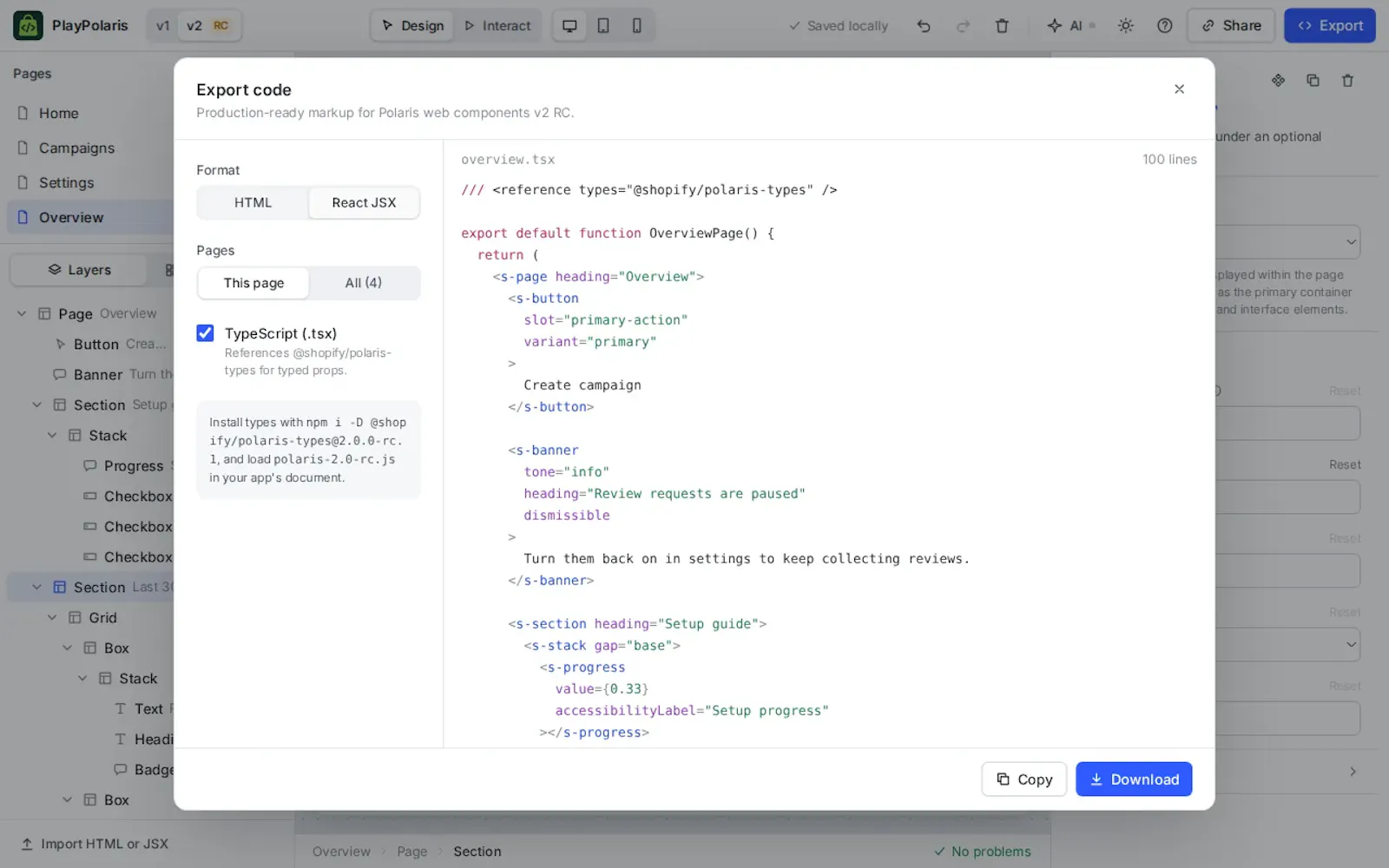Switch format to HTML

point(253,202)
